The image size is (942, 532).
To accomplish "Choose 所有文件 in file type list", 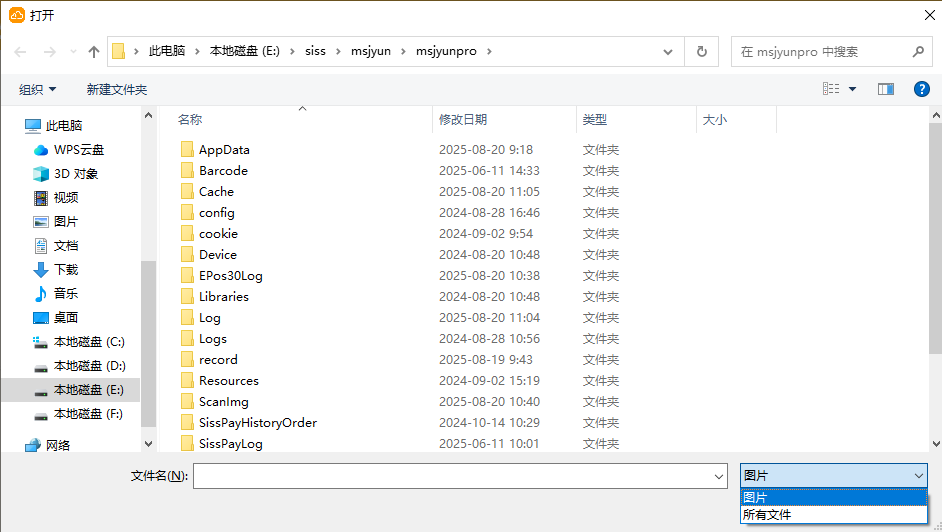I will tap(834, 515).
